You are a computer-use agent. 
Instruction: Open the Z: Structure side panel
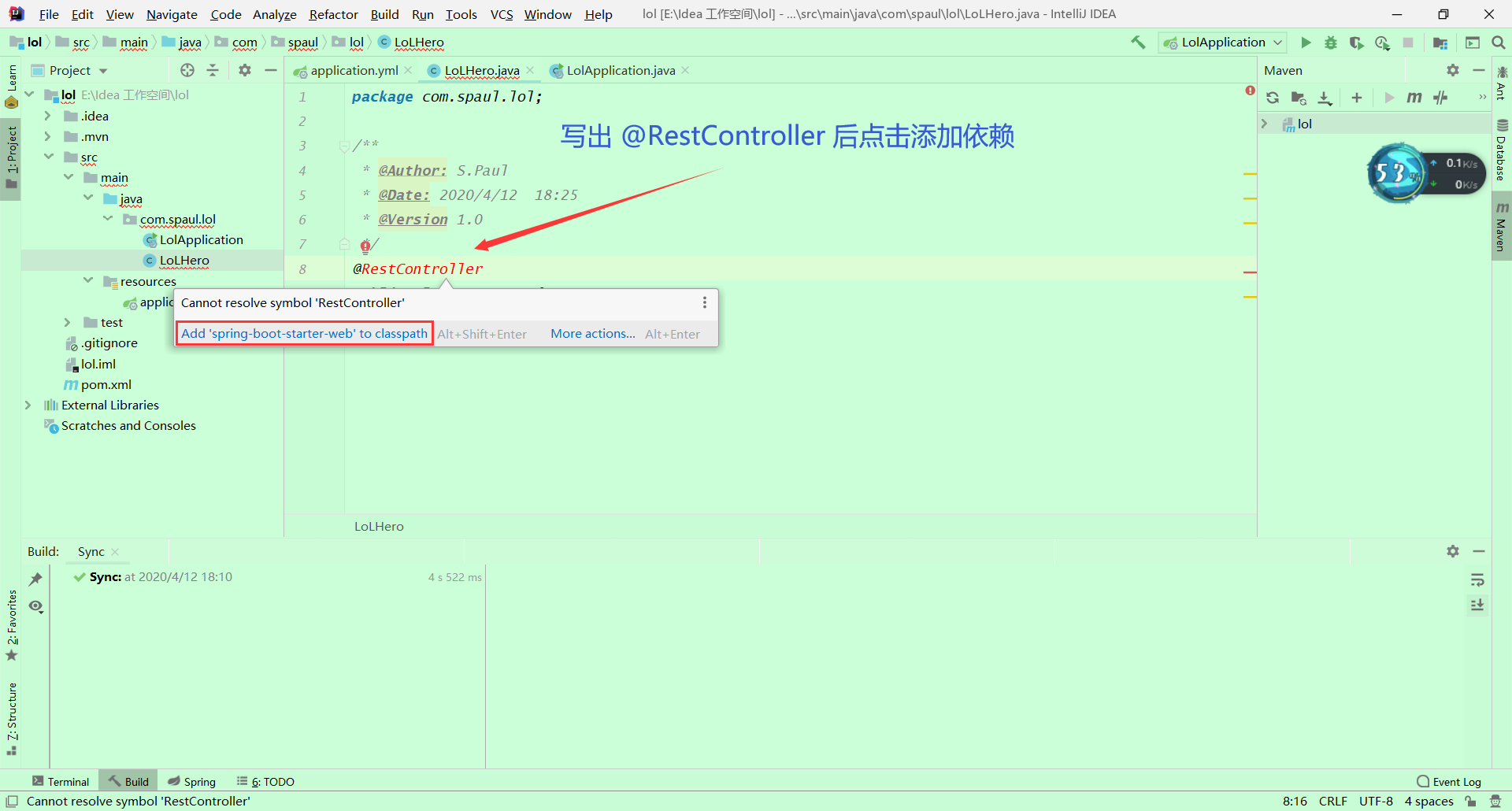click(12, 719)
